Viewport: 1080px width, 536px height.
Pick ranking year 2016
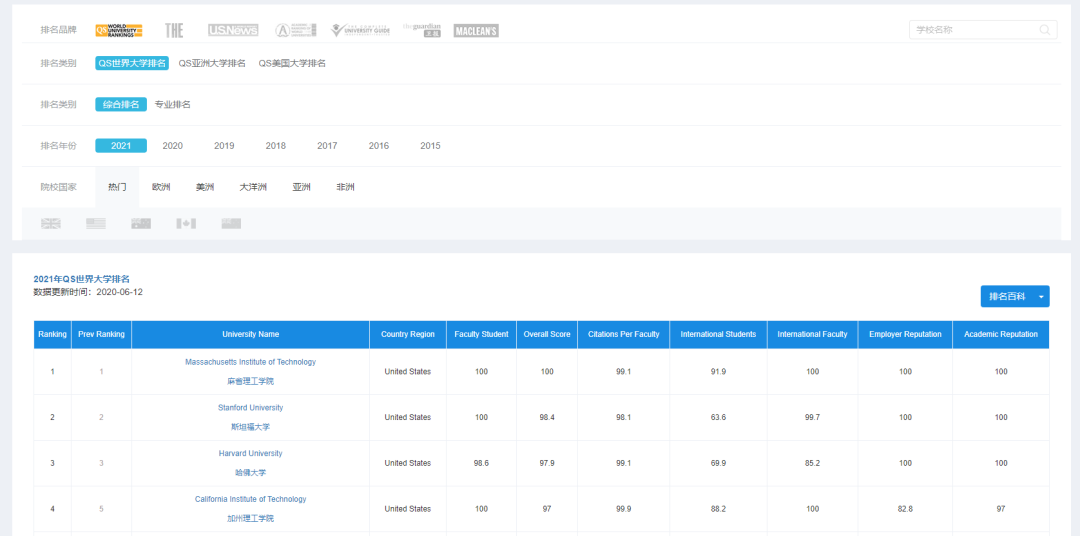[x=379, y=146]
